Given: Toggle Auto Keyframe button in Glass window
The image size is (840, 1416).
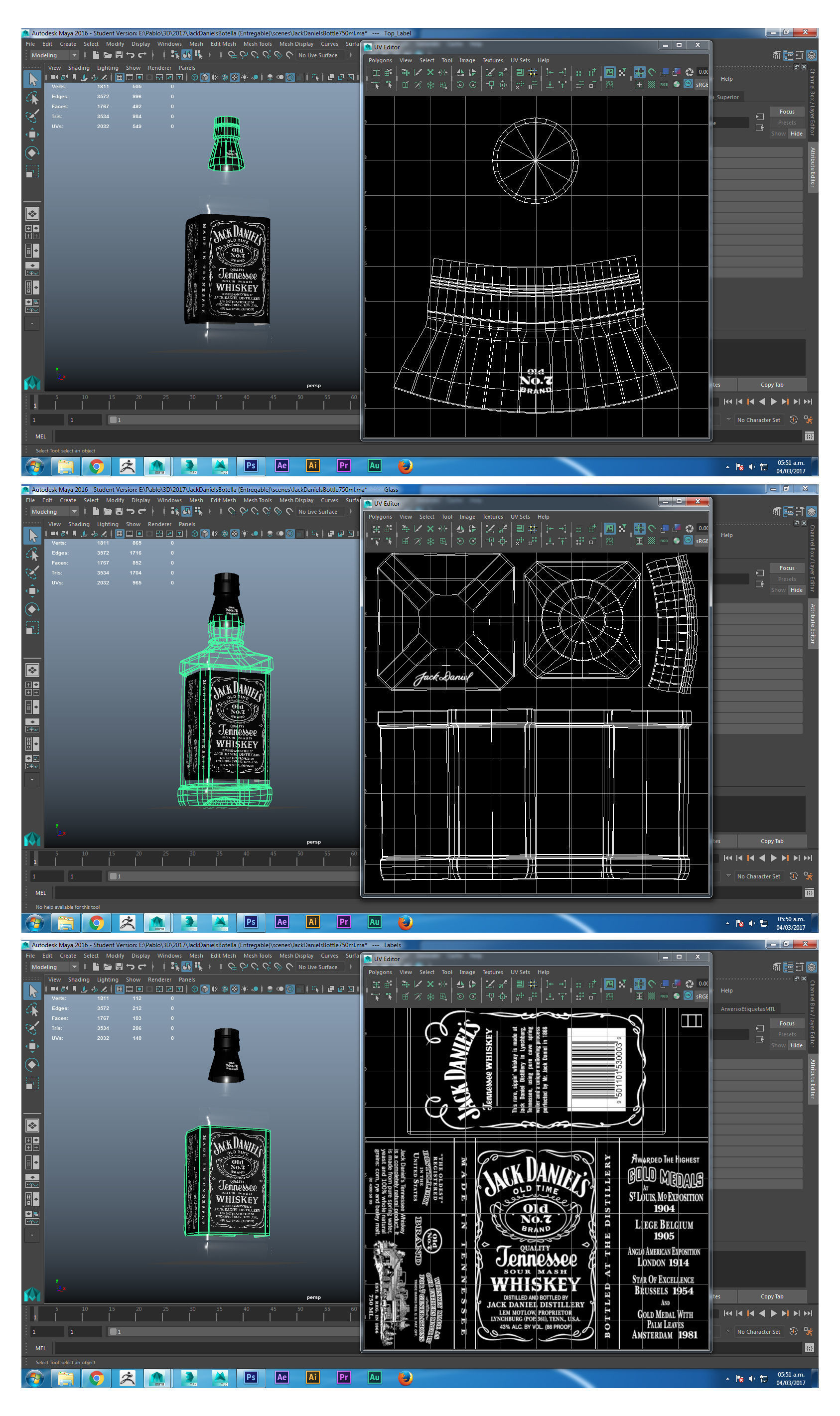Looking at the screenshot, I should point(794,876).
